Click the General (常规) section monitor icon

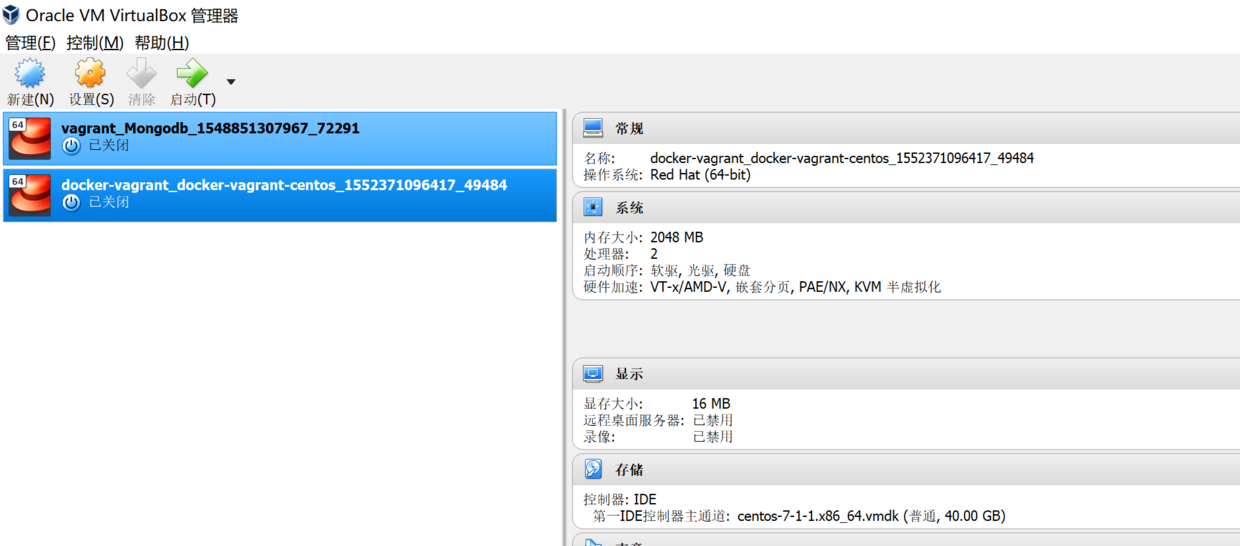pos(593,128)
